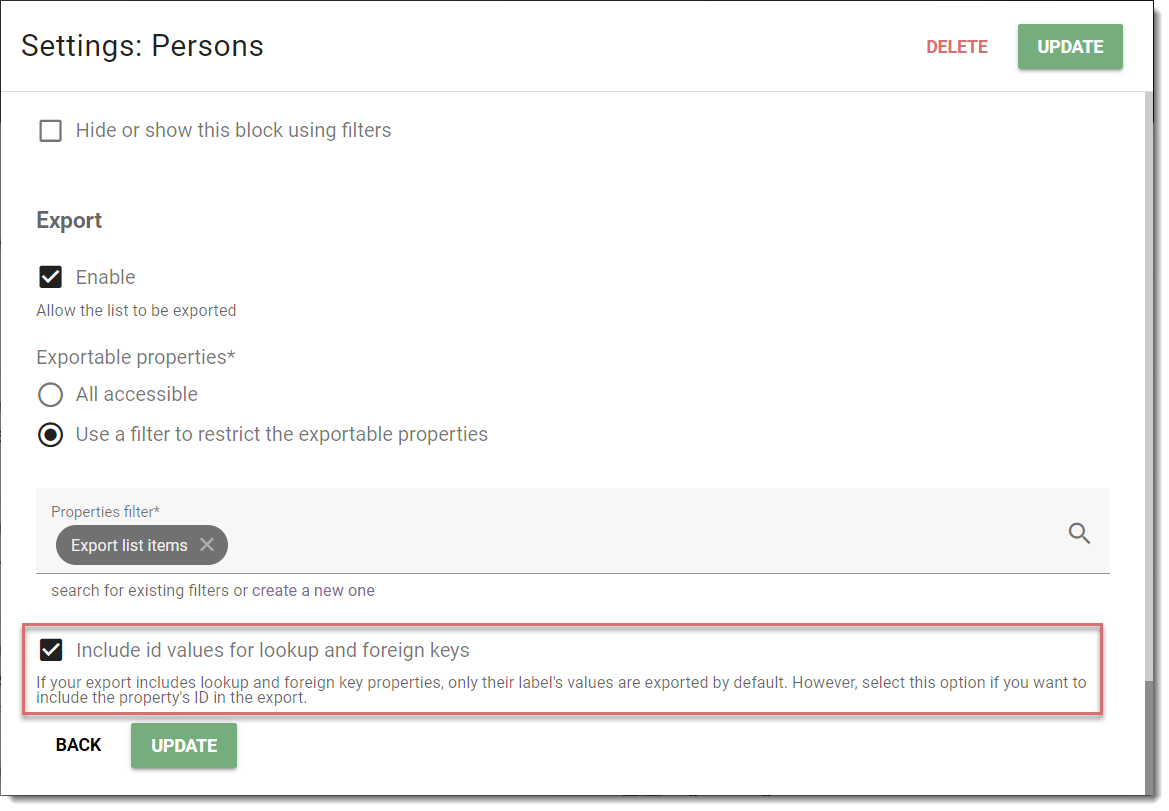Click the UPDATE button in the header

1070,47
